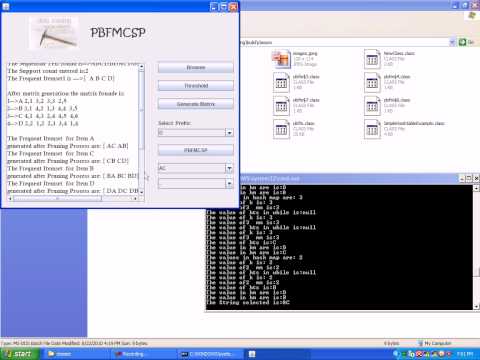Click the Generate Matrix button
480x360 pixels.
tap(196, 104)
